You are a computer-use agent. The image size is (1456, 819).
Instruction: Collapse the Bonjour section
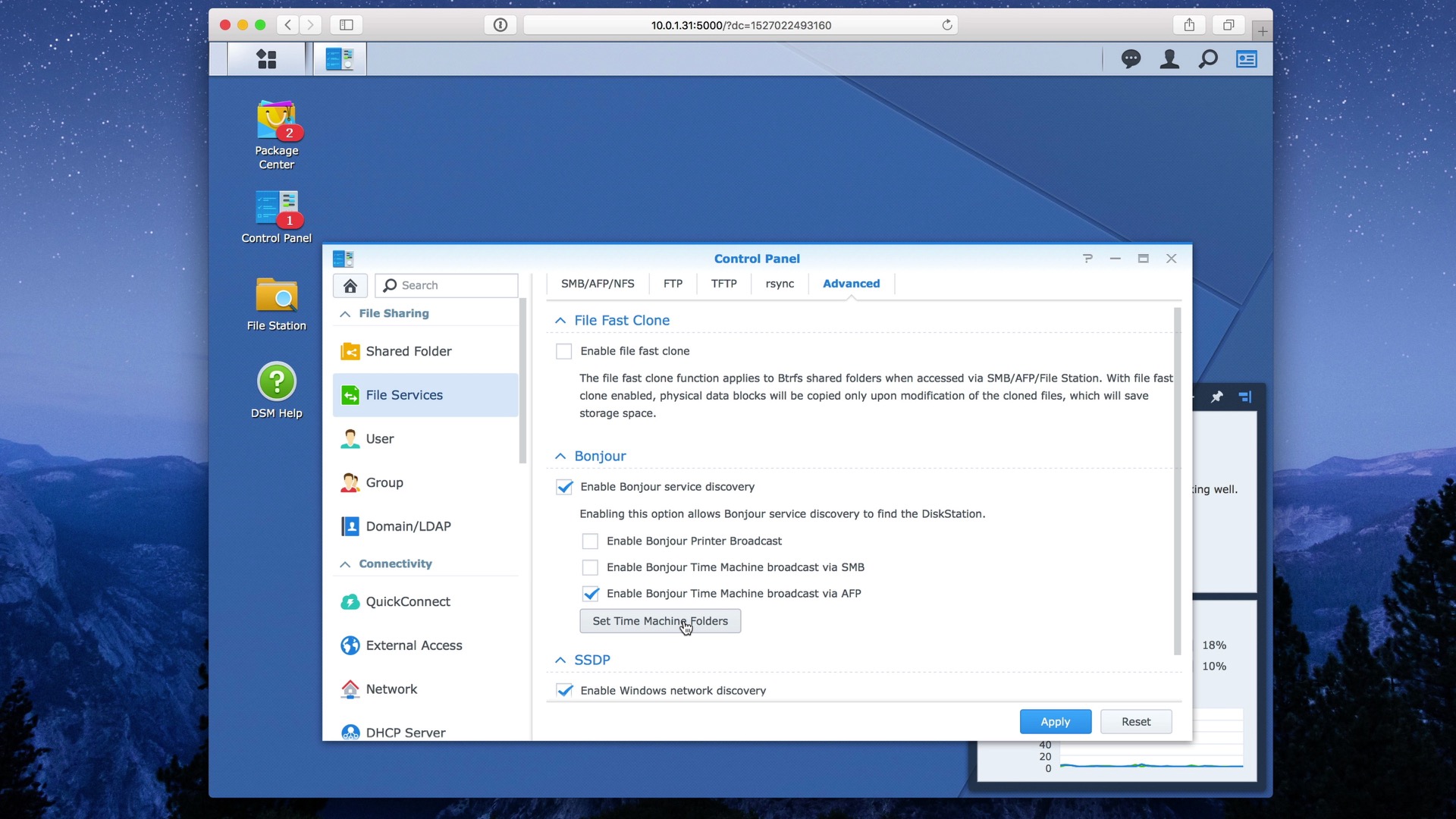[x=560, y=457]
